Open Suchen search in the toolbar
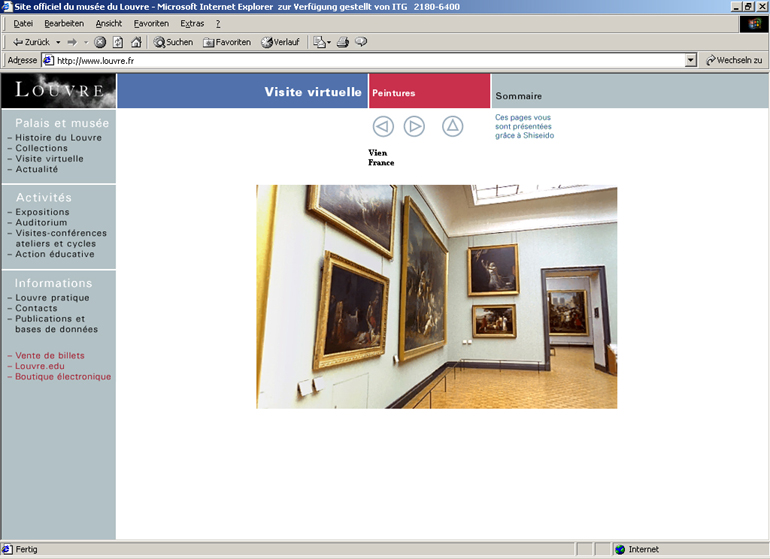Screen dimensions: 770x559 pyautogui.click(x=173, y=42)
